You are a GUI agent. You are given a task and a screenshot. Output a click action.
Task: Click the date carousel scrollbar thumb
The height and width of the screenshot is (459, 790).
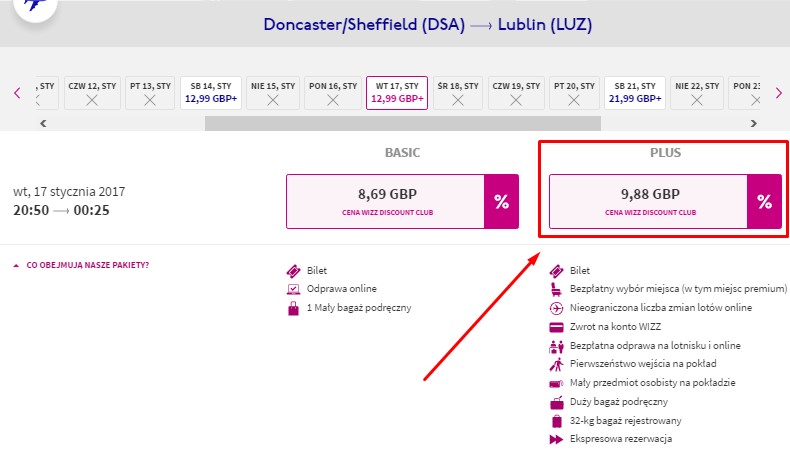(x=403, y=123)
